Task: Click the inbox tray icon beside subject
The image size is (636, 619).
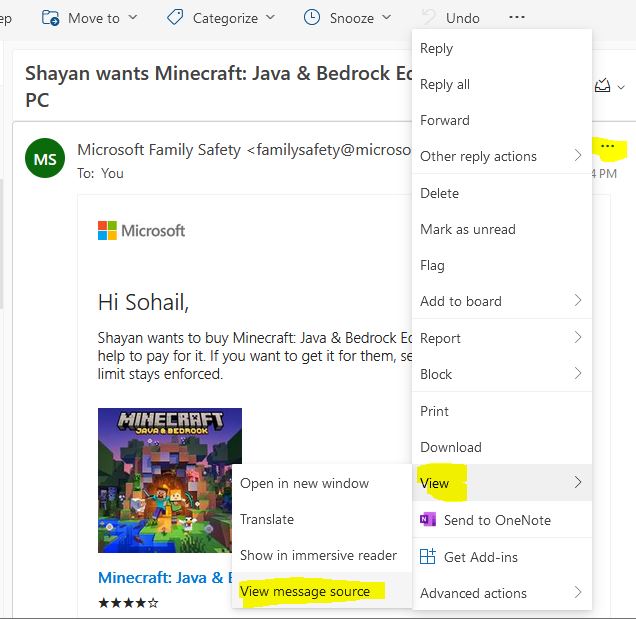Action: (x=602, y=86)
